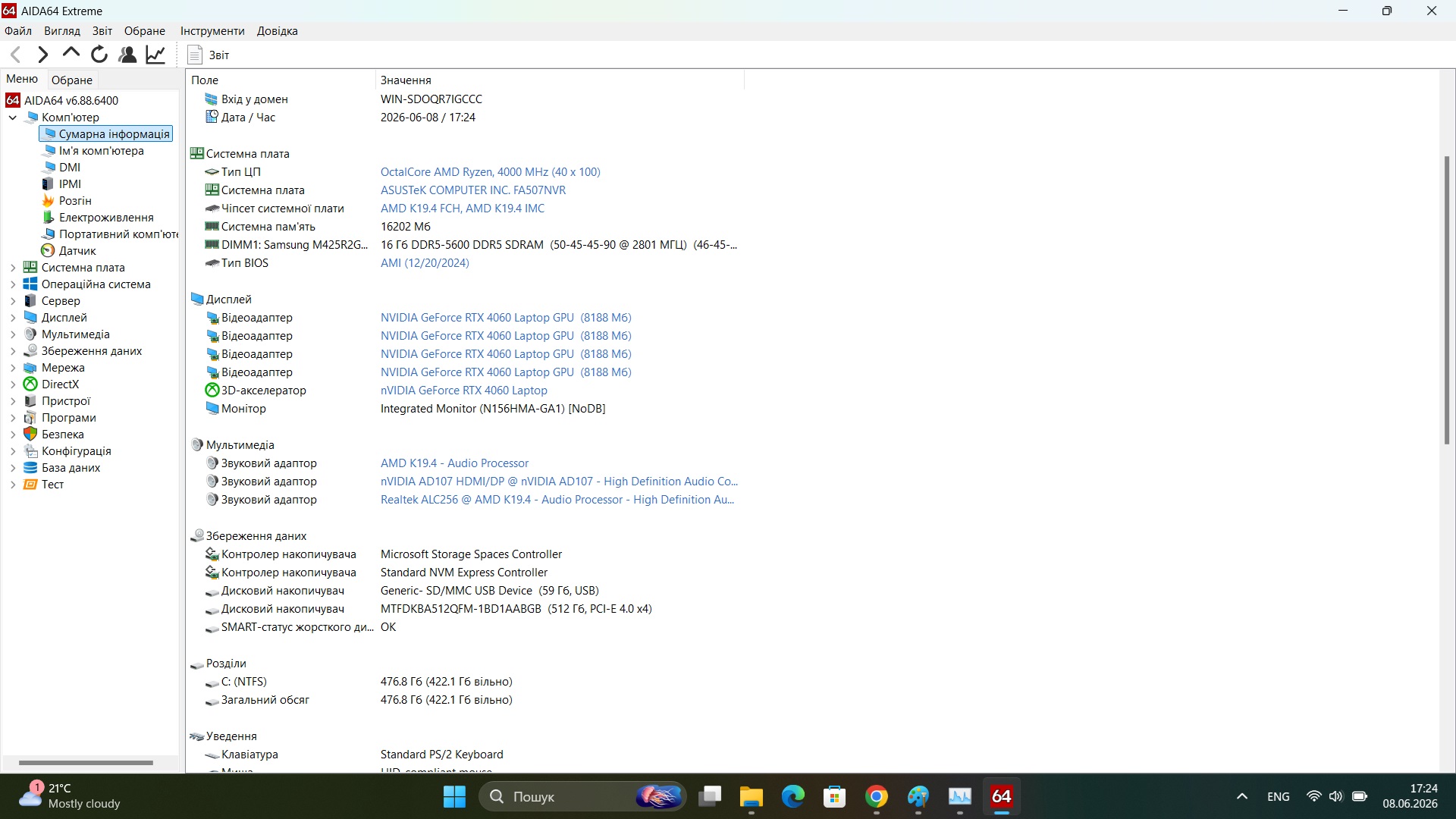
Task: Open the AMD K19.4 - Audio Processor link
Action: pos(455,463)
